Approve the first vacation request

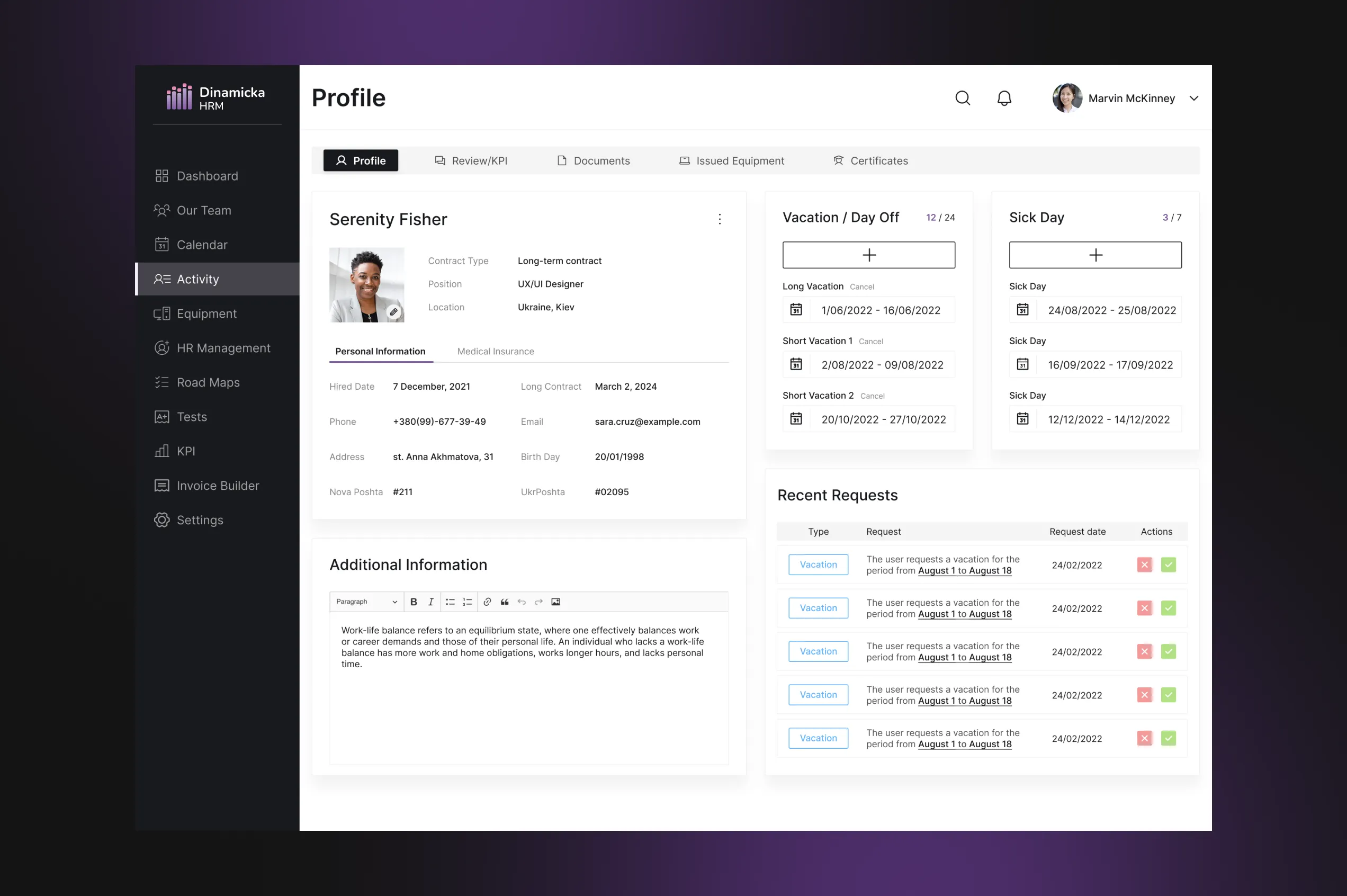click(x=1168, y=565)
